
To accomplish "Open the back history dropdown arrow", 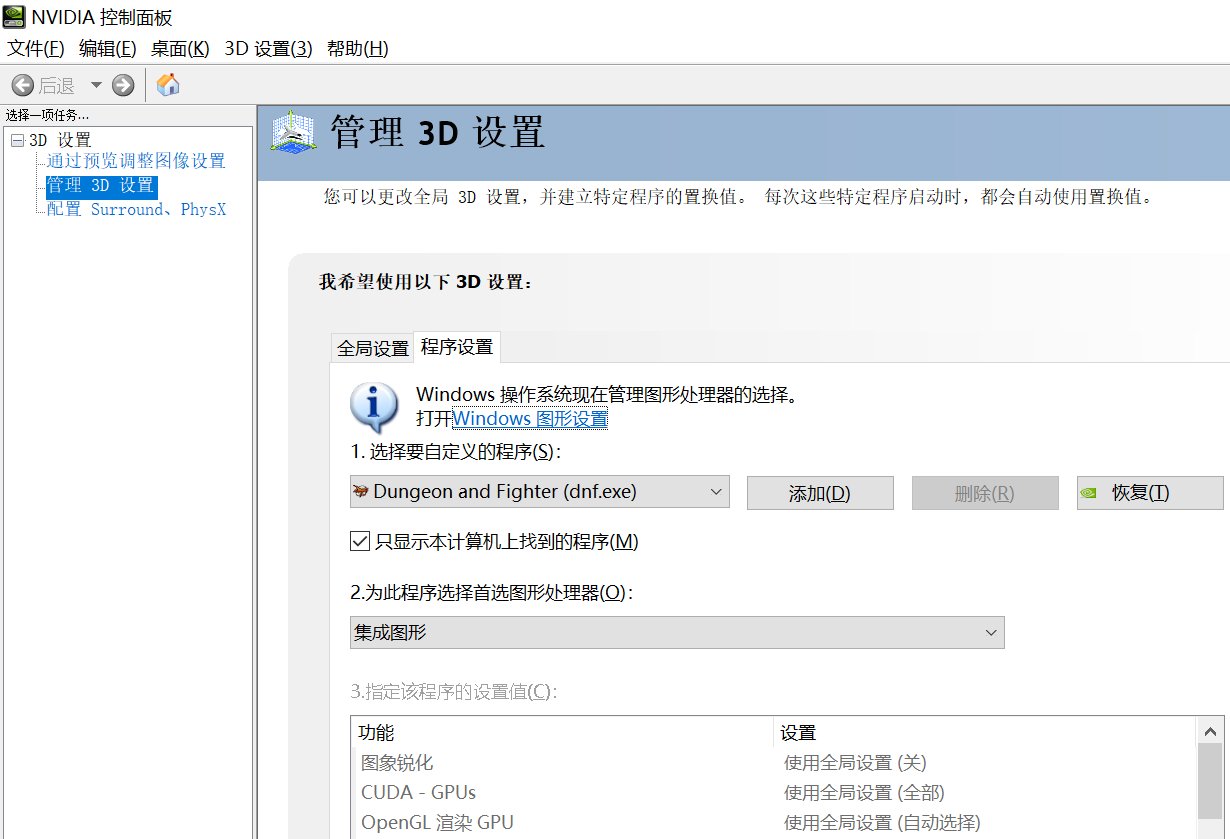I will (96, 86).
